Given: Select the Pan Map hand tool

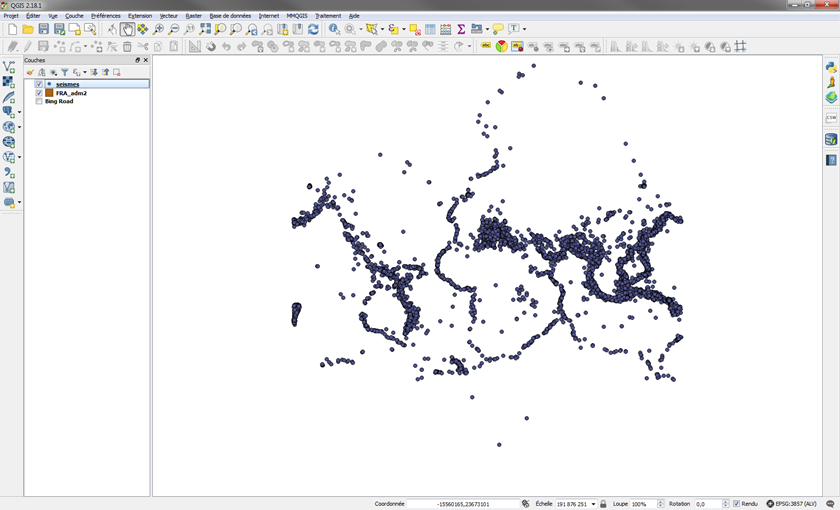Looking at the screenshot, I should tap(127, 30).
